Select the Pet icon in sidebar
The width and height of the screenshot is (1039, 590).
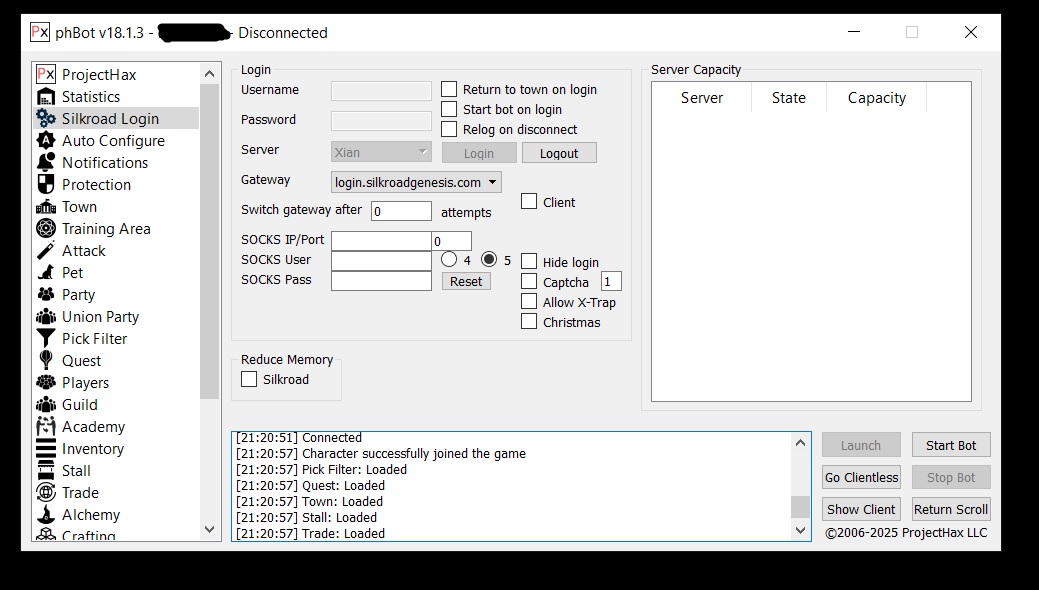click(x=45, y=273)
